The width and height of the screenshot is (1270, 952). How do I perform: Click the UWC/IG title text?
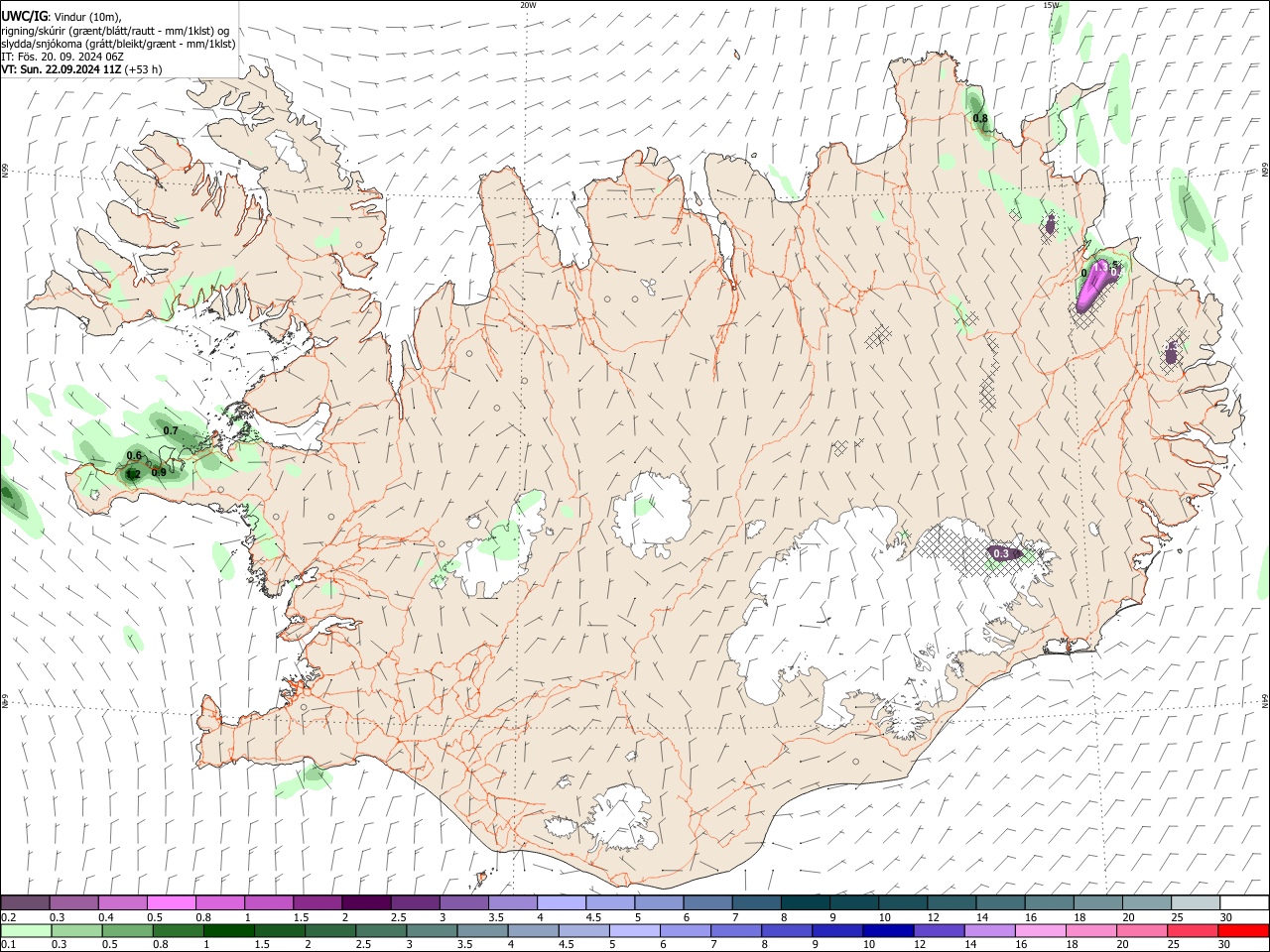click(x=24, y=16)
